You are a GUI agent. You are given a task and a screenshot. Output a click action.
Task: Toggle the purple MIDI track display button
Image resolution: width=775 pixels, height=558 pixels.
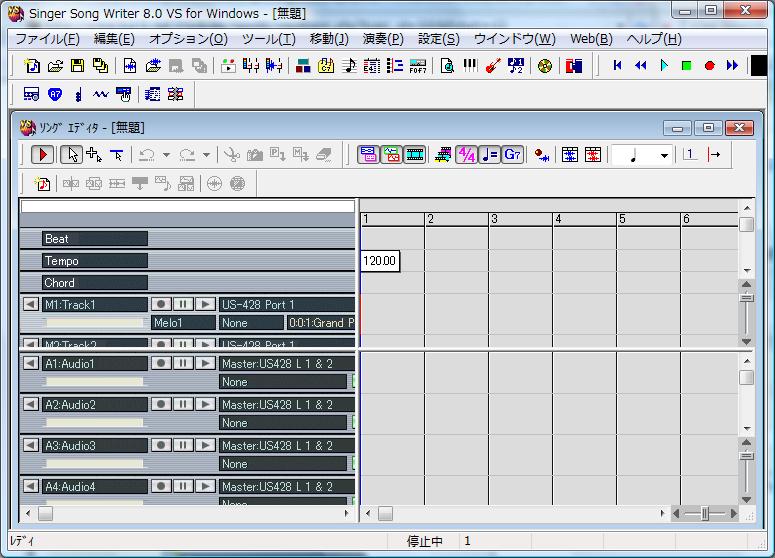[x=368, y=155]
